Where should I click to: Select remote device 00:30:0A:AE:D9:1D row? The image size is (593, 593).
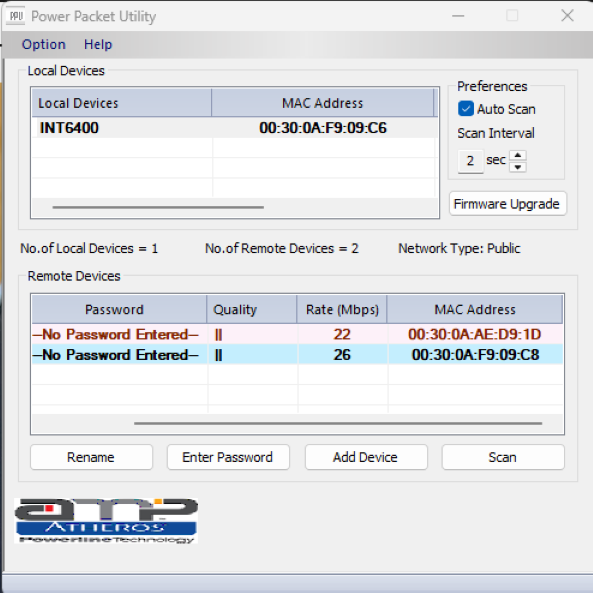click(x=297, y=334)
